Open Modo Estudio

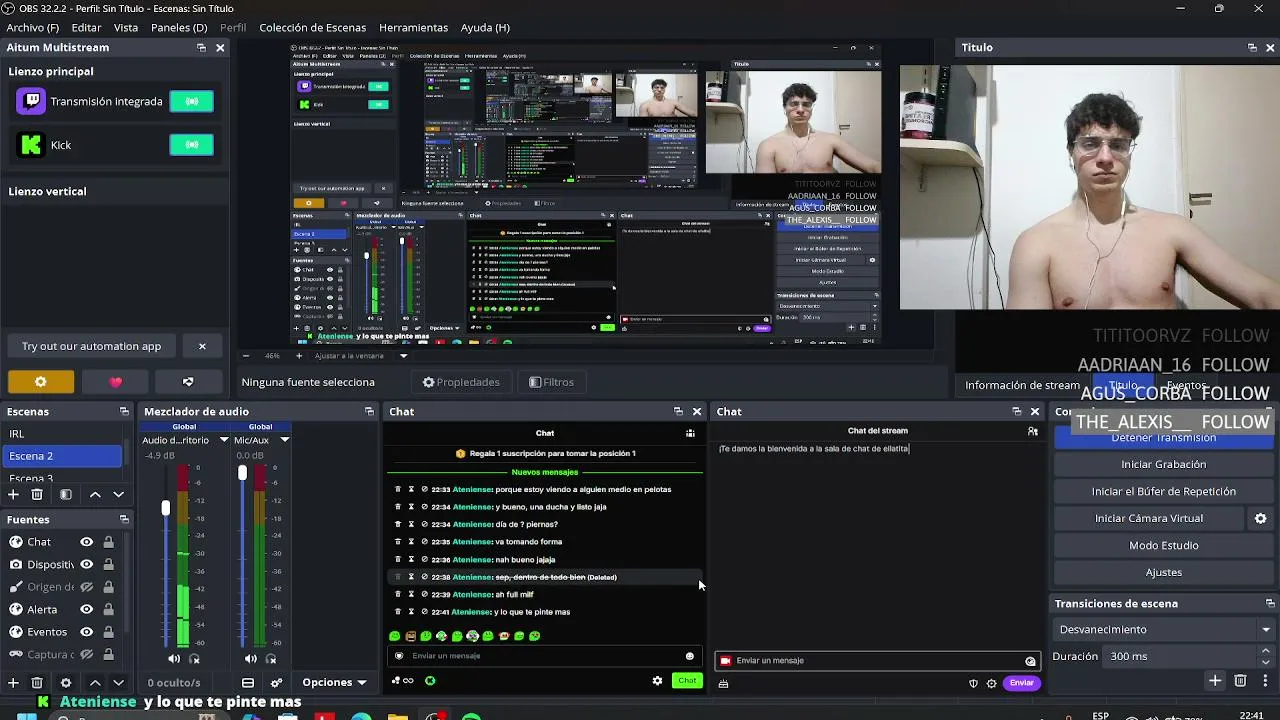point(1164,545)
